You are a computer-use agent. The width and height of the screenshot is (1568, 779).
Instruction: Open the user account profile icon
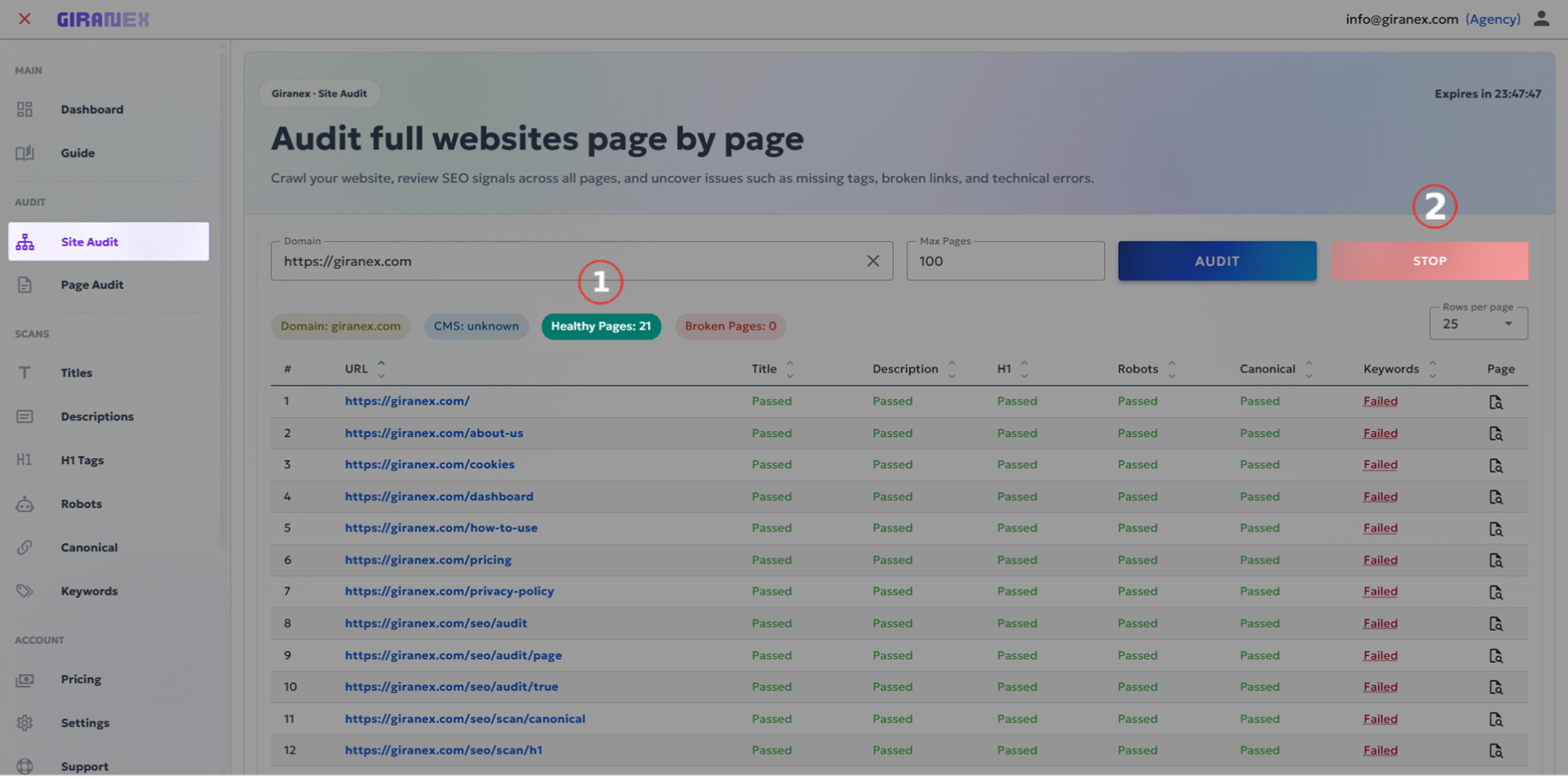[1541, 18]
